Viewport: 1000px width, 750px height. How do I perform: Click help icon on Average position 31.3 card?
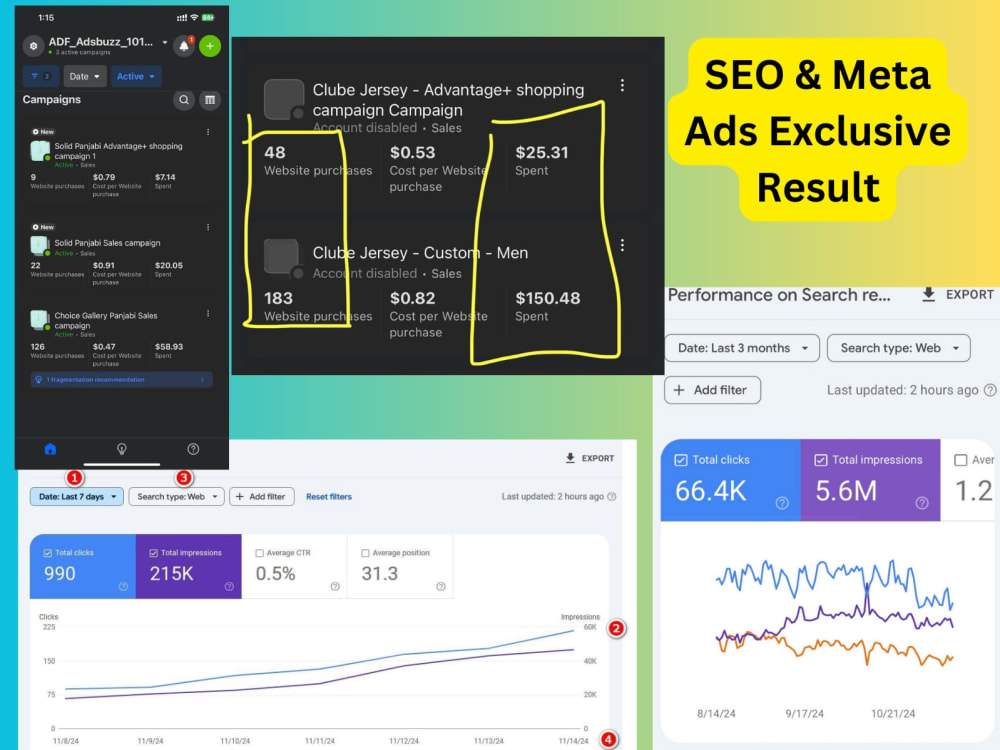tap(441, 586)
